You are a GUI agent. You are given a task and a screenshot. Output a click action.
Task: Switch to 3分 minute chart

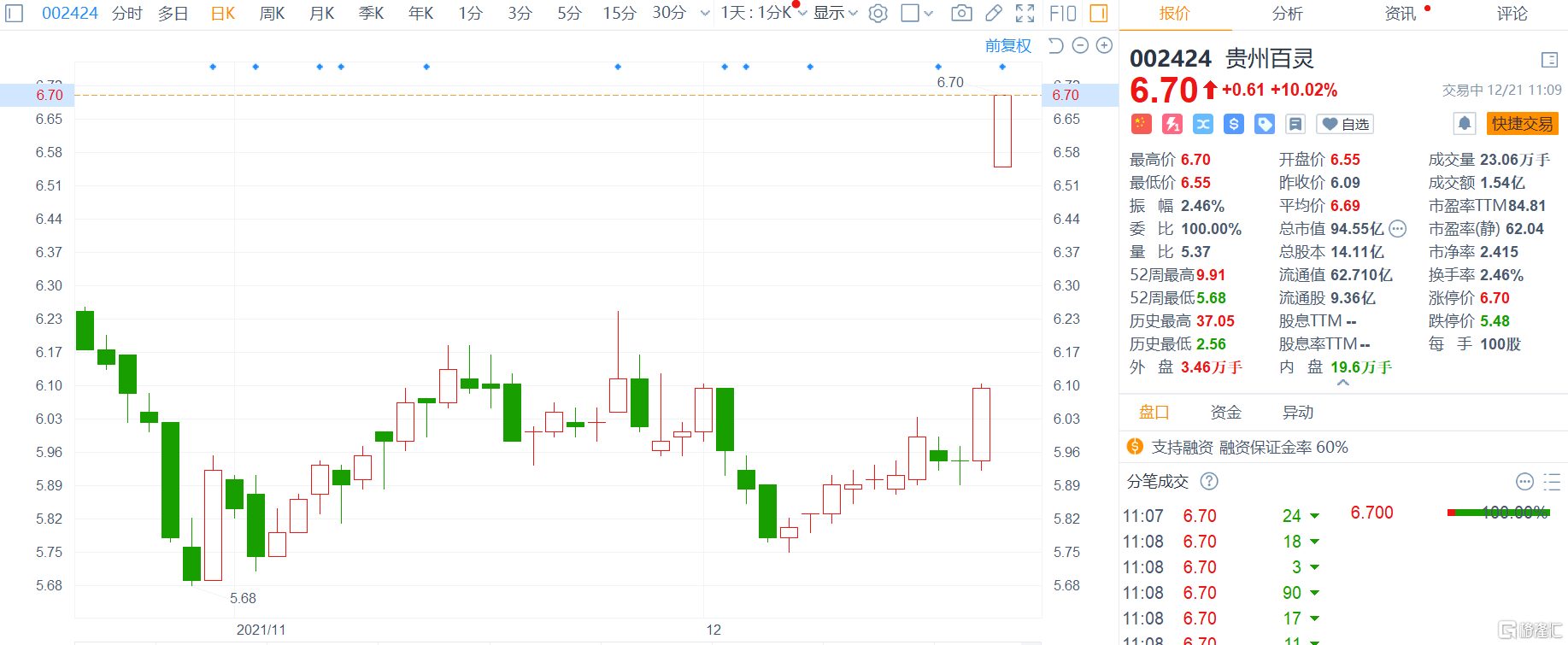point(520,13)
